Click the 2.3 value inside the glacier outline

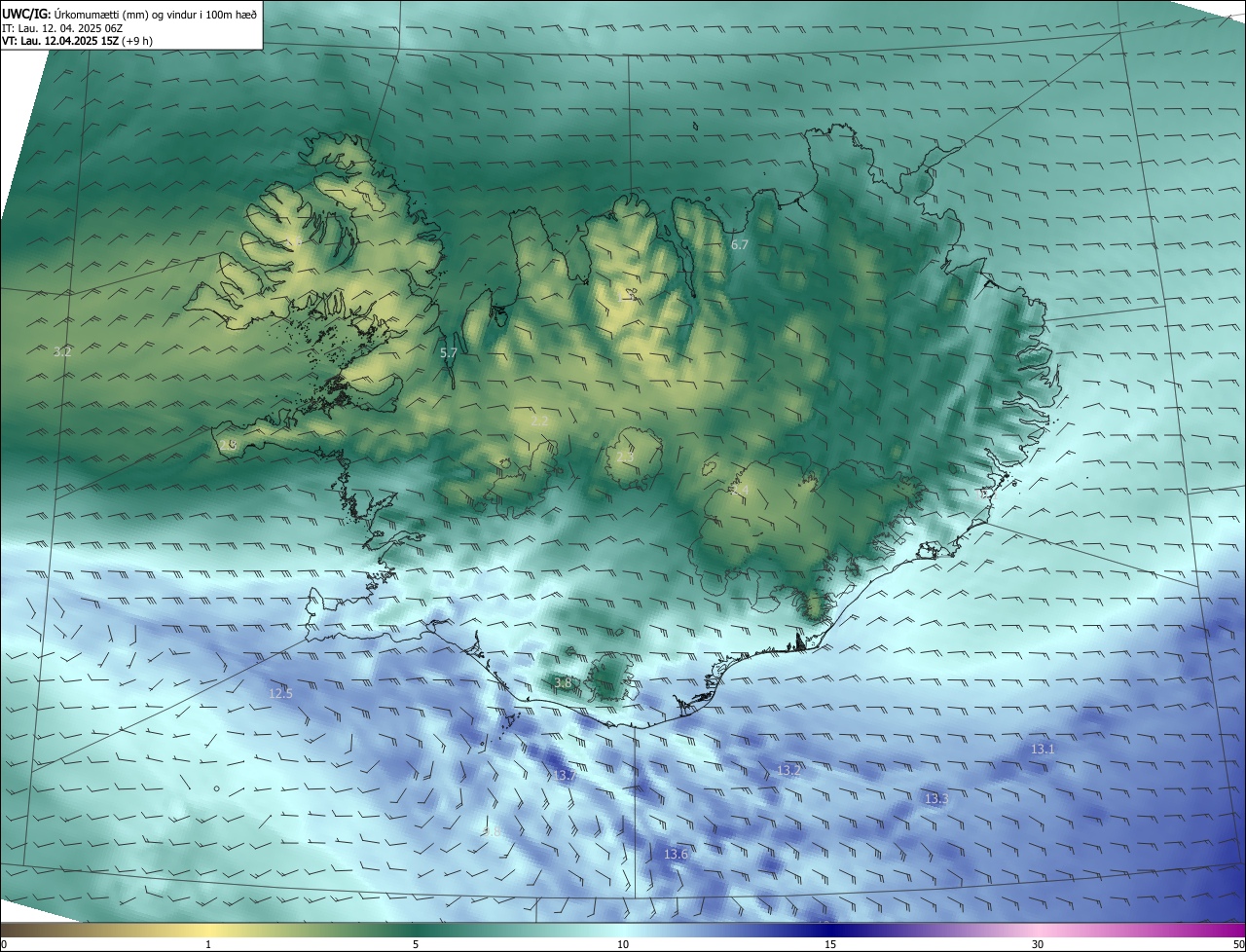625,457
